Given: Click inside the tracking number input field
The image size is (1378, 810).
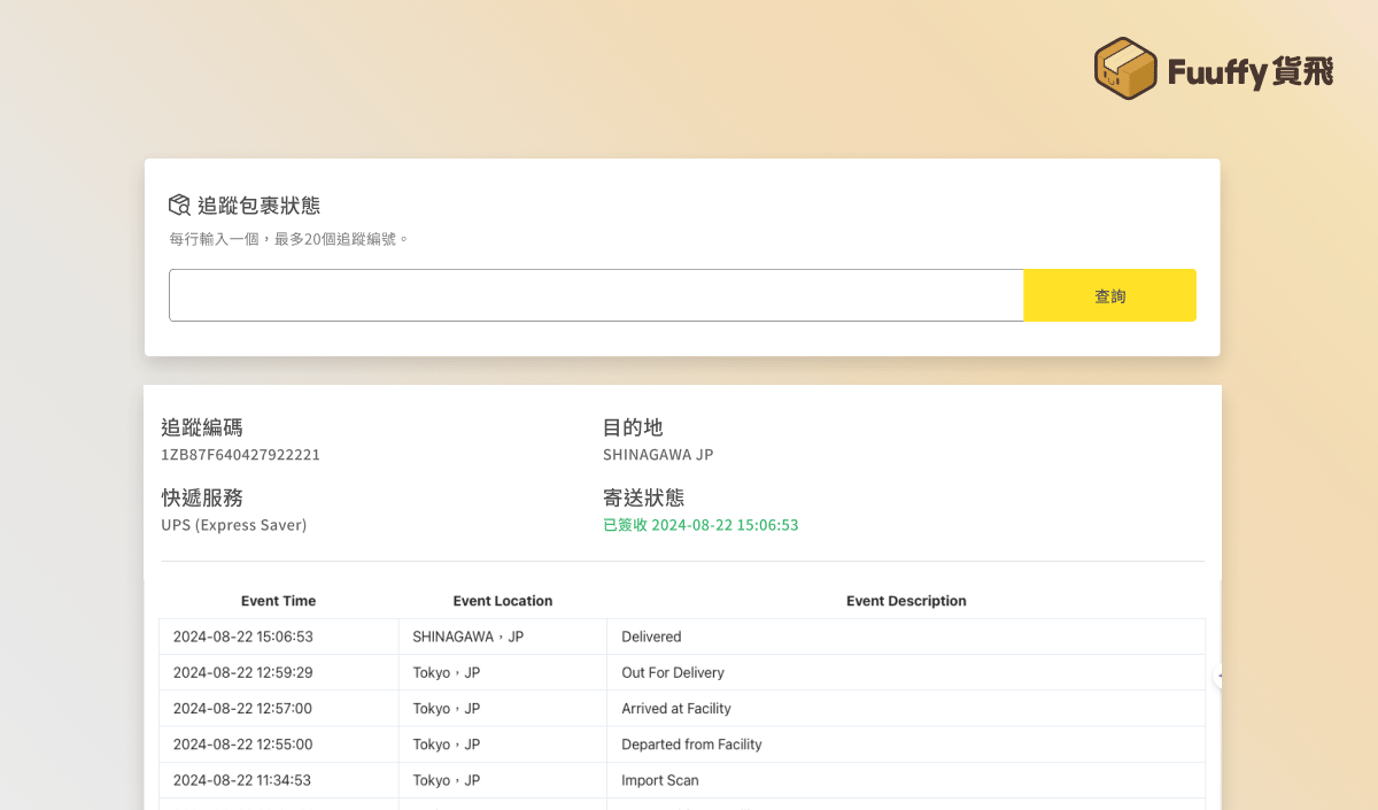Looking at the screenshot, I should (x=596, y=295).
